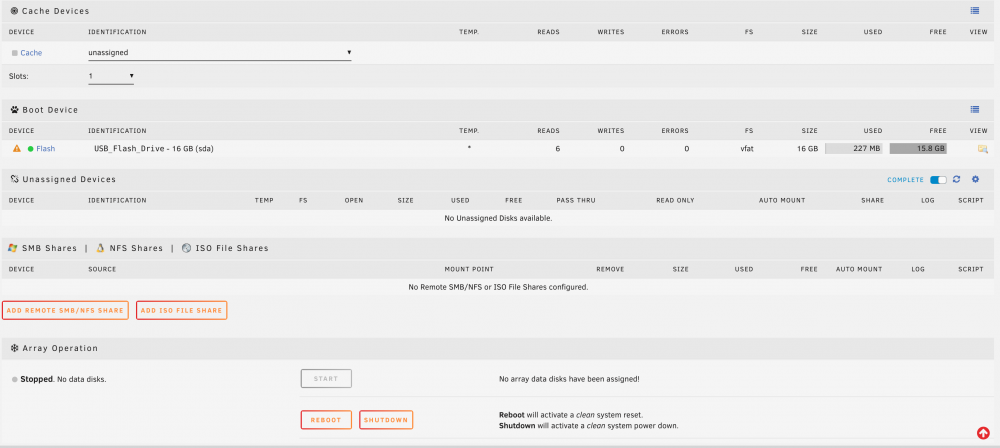Click the Cache Devices list view icon
The height and width of the screenshot is (448, 1000).
click(x=974, y=11)
